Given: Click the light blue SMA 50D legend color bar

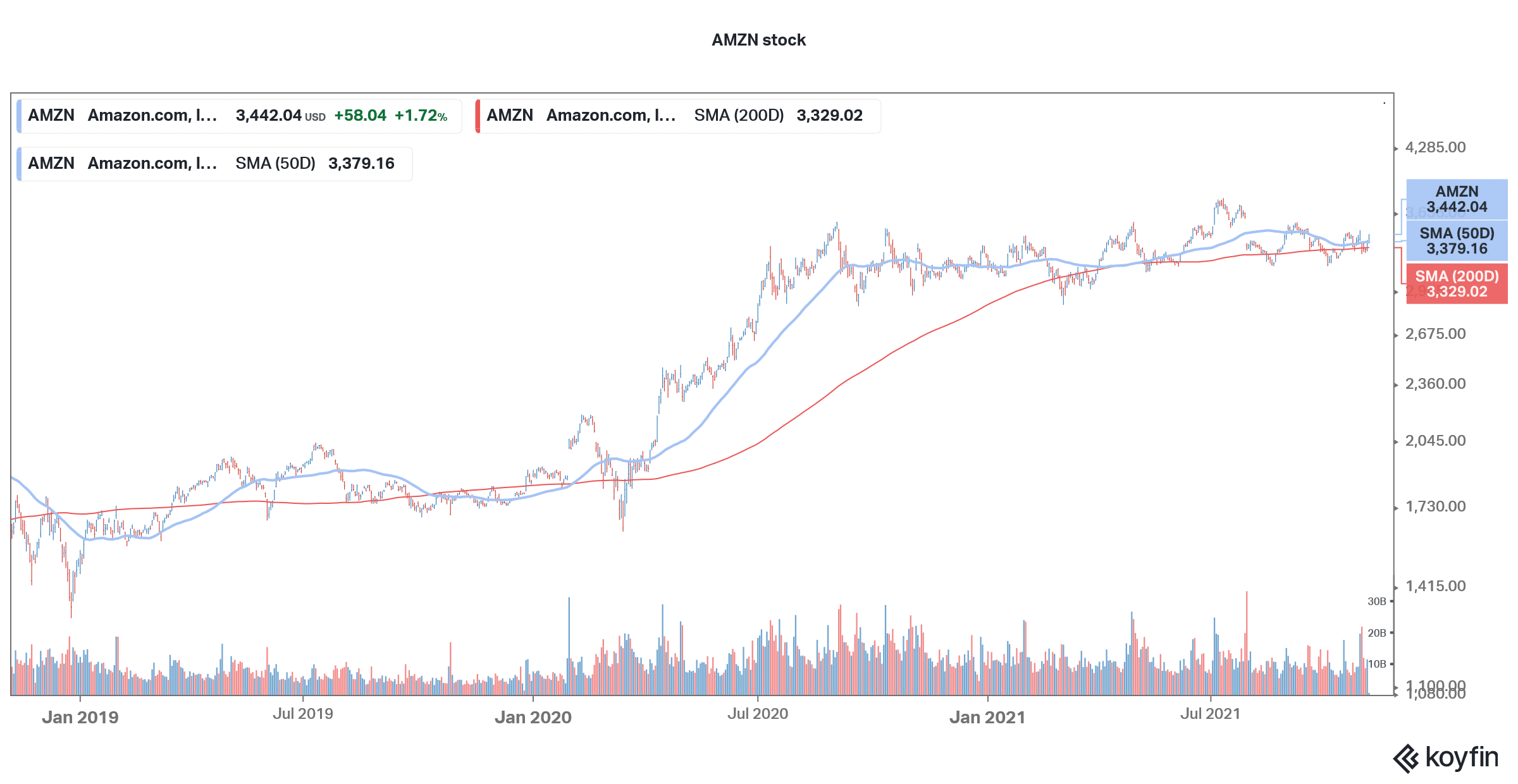Looking at the screenshot, I should [x=19, y=164].
